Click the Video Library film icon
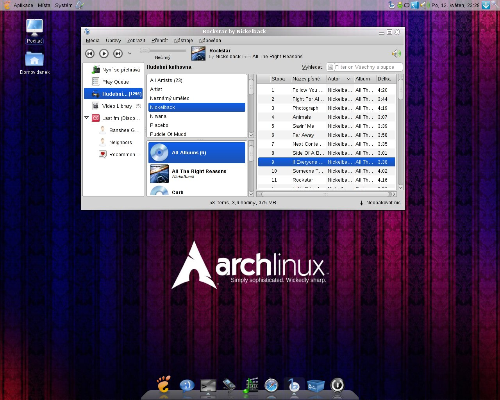500x400 pixels. 95,106
